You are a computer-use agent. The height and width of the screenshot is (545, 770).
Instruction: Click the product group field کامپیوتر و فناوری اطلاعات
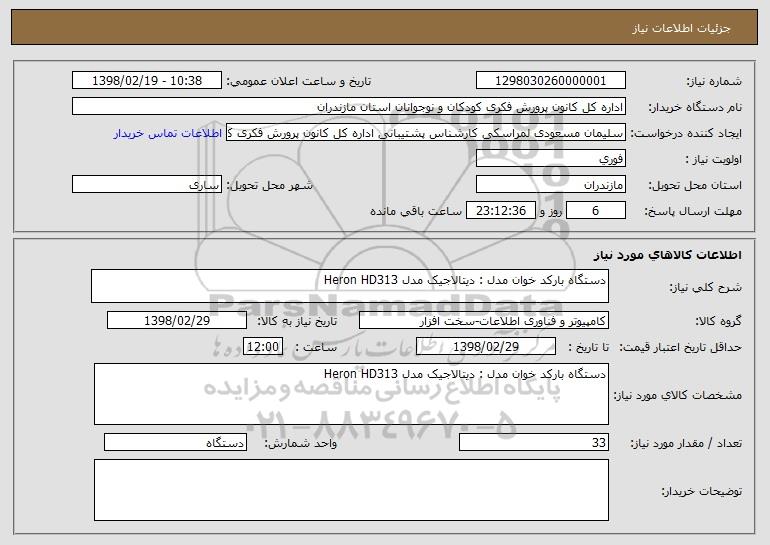tap(484, 321)
